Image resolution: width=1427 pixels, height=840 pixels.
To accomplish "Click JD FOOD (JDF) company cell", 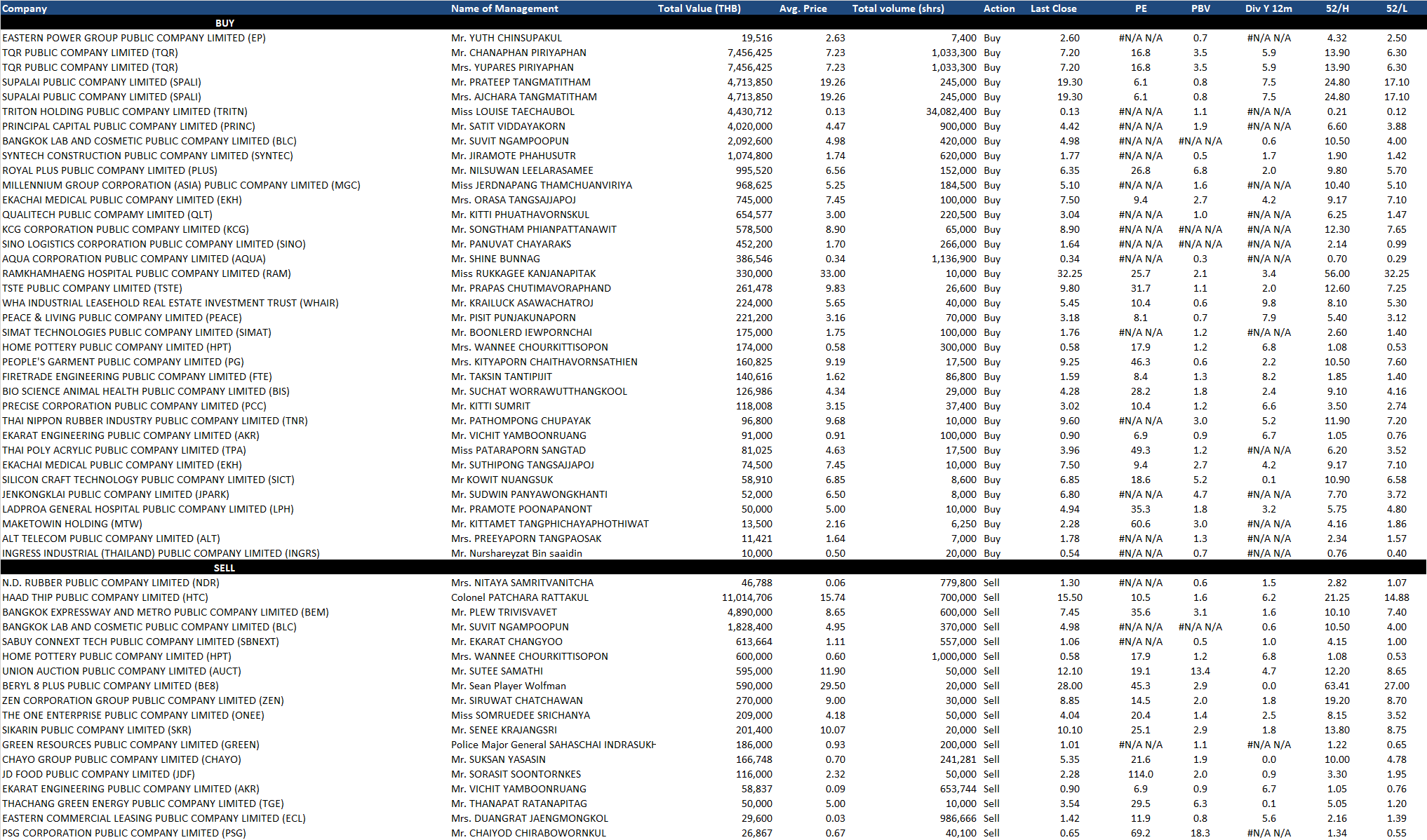I will pos(98,774).
